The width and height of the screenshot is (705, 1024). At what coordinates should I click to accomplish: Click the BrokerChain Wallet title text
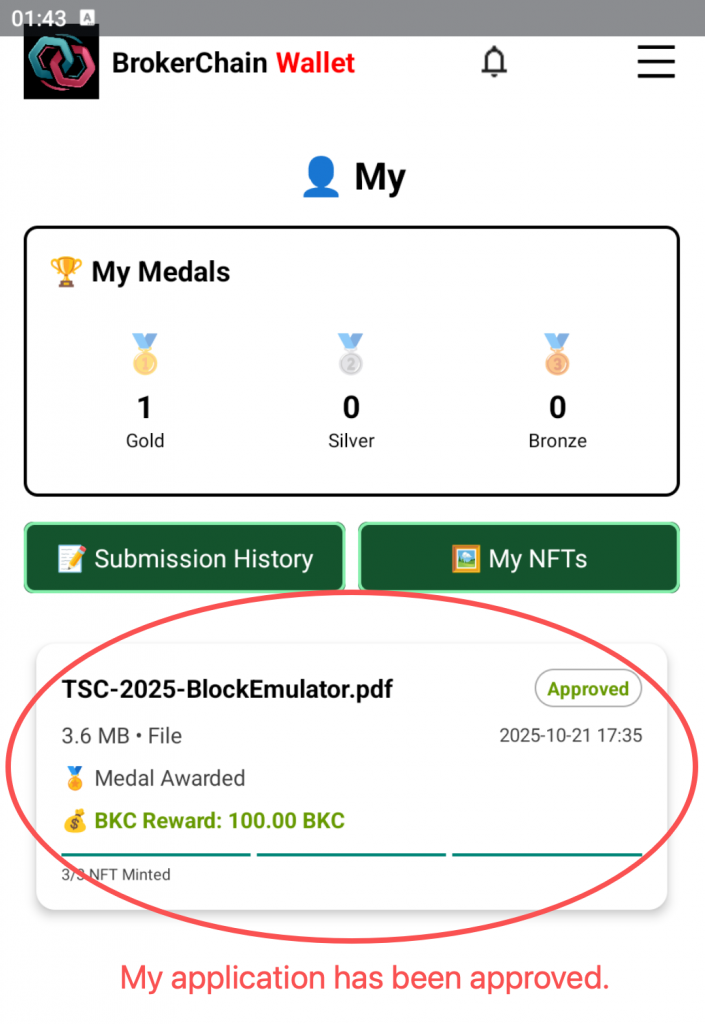click(x=233, y=63)
